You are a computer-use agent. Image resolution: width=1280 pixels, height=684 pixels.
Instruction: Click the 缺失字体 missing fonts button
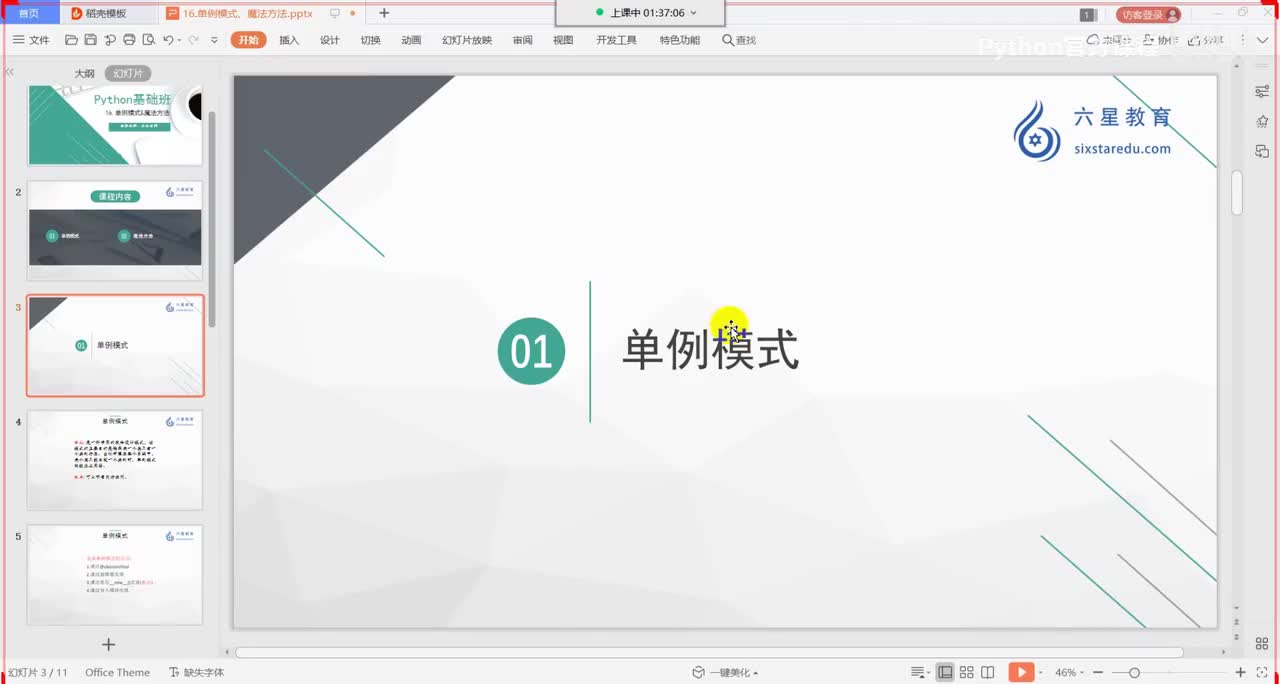(196, 672)
